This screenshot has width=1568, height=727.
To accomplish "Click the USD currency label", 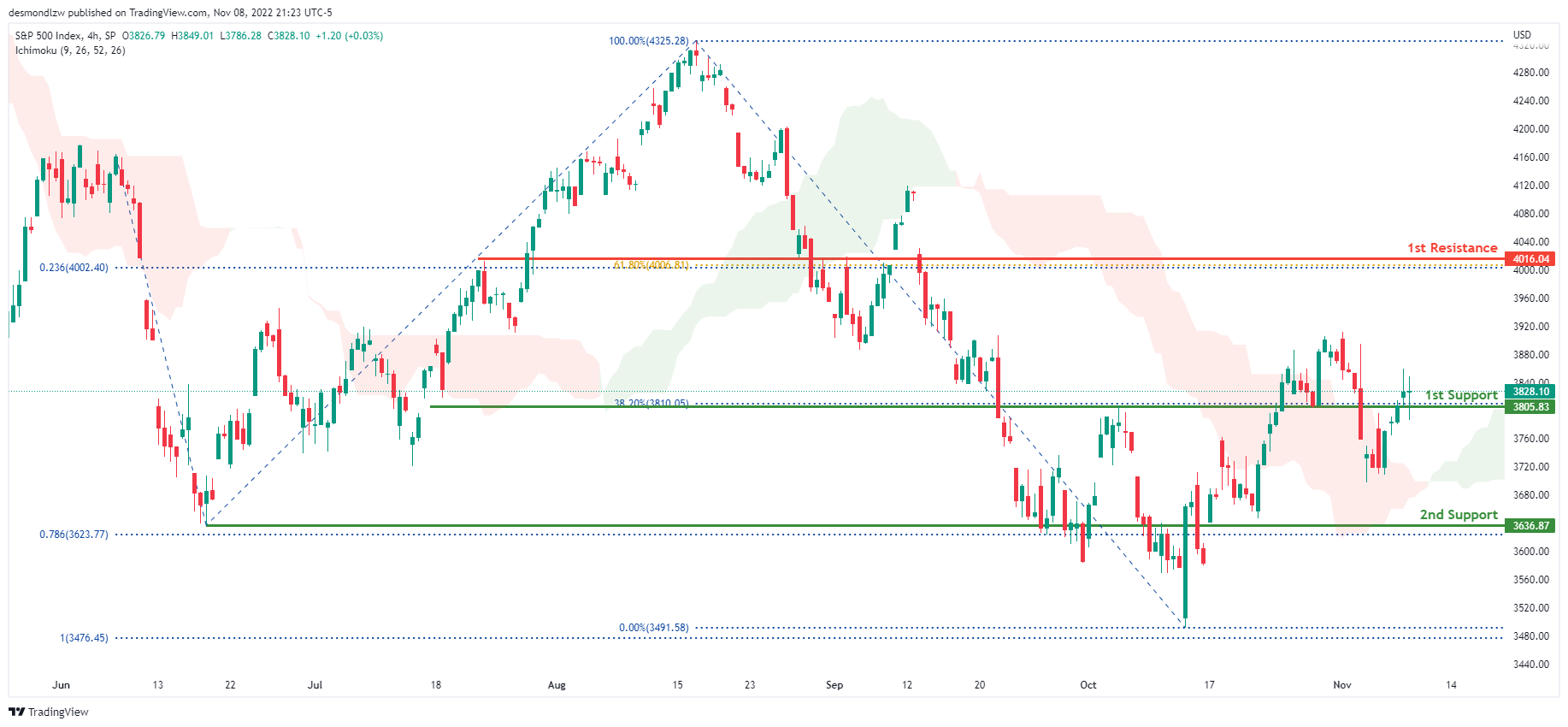I will [x=1522, y=35].
